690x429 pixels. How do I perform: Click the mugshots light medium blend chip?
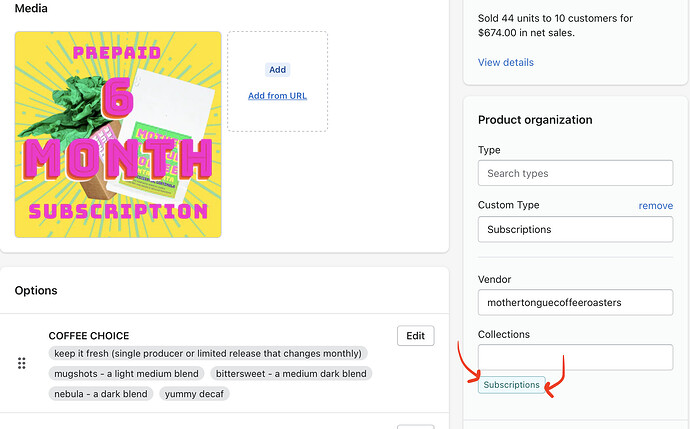(x=126, y=374)
